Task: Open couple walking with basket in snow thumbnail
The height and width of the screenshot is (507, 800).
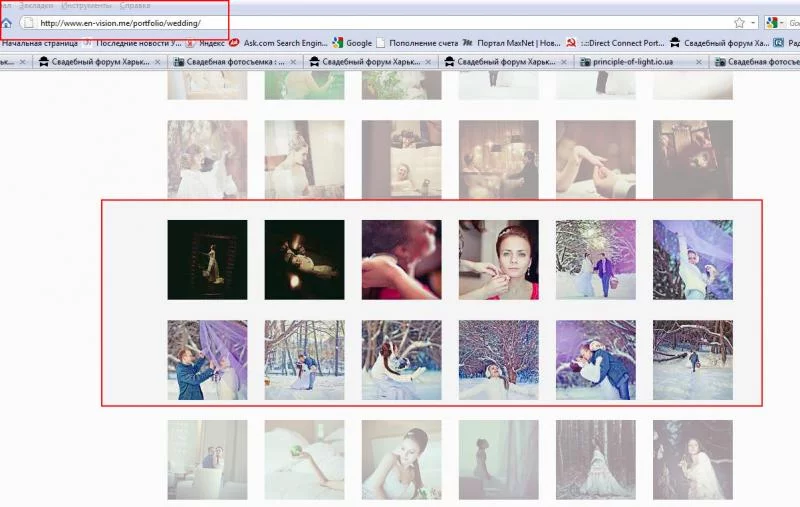Action: click(x=596, y=260)
